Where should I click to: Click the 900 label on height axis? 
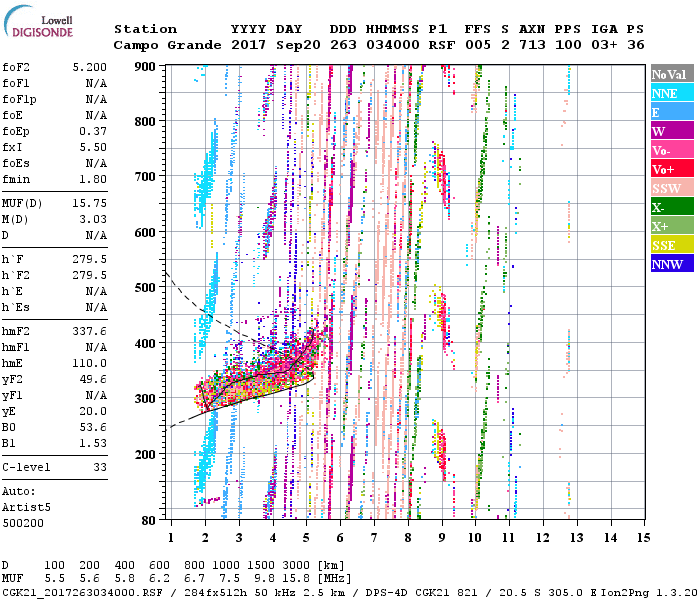tap(146, 67)
